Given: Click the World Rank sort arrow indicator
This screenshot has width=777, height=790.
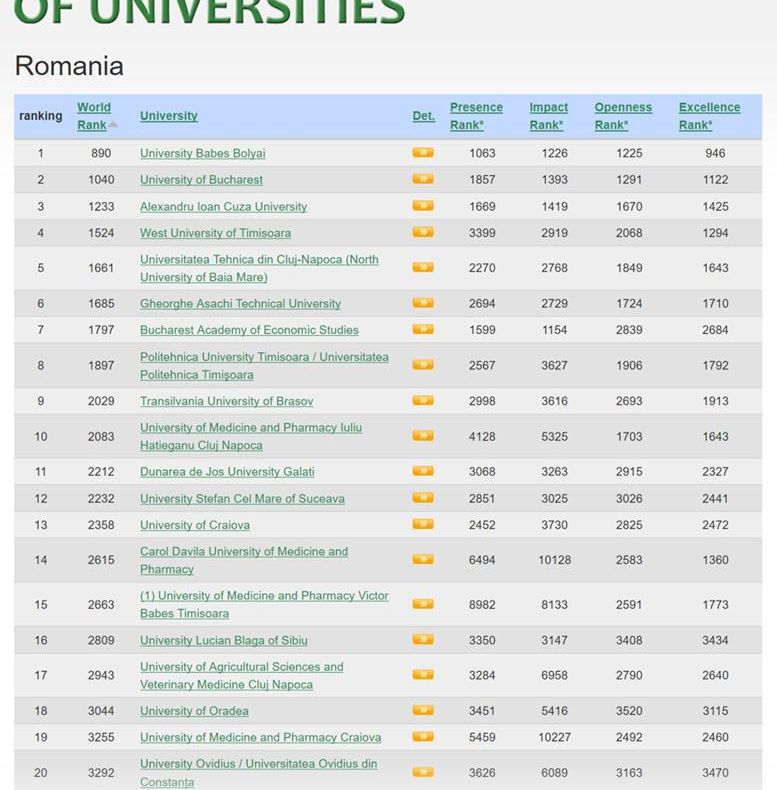Looking at the screenshot, I should (x=113, y=124).
